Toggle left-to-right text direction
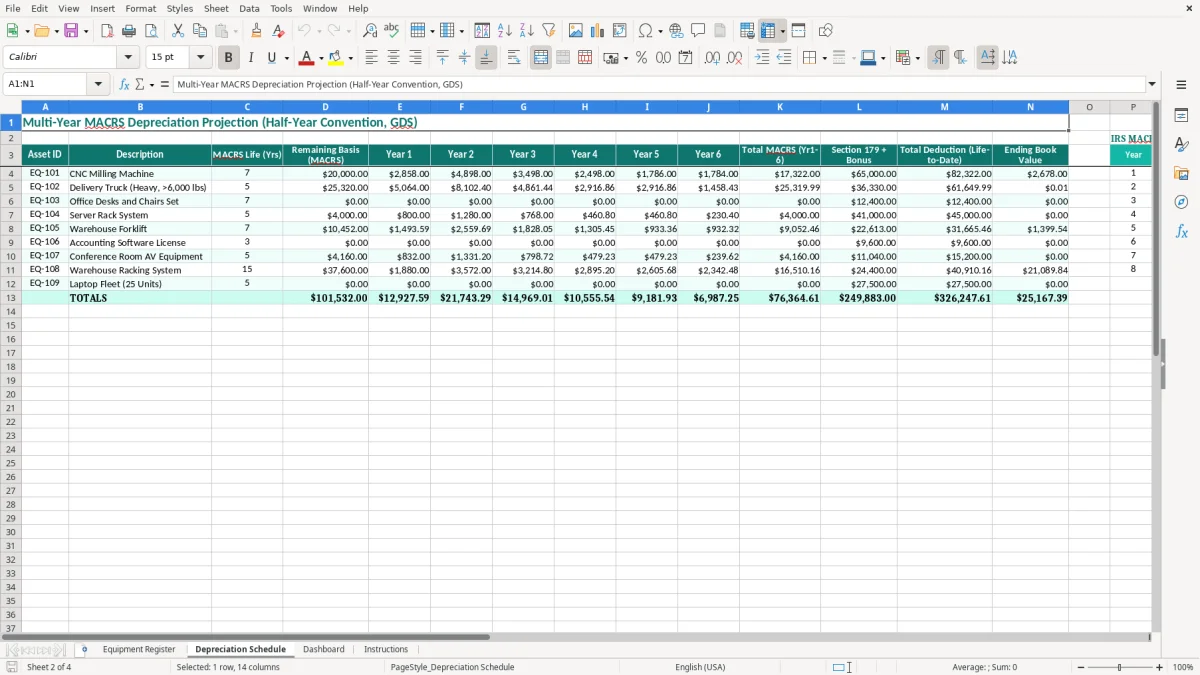Viewport: 1200px width, 675px height. coord(938,58)
